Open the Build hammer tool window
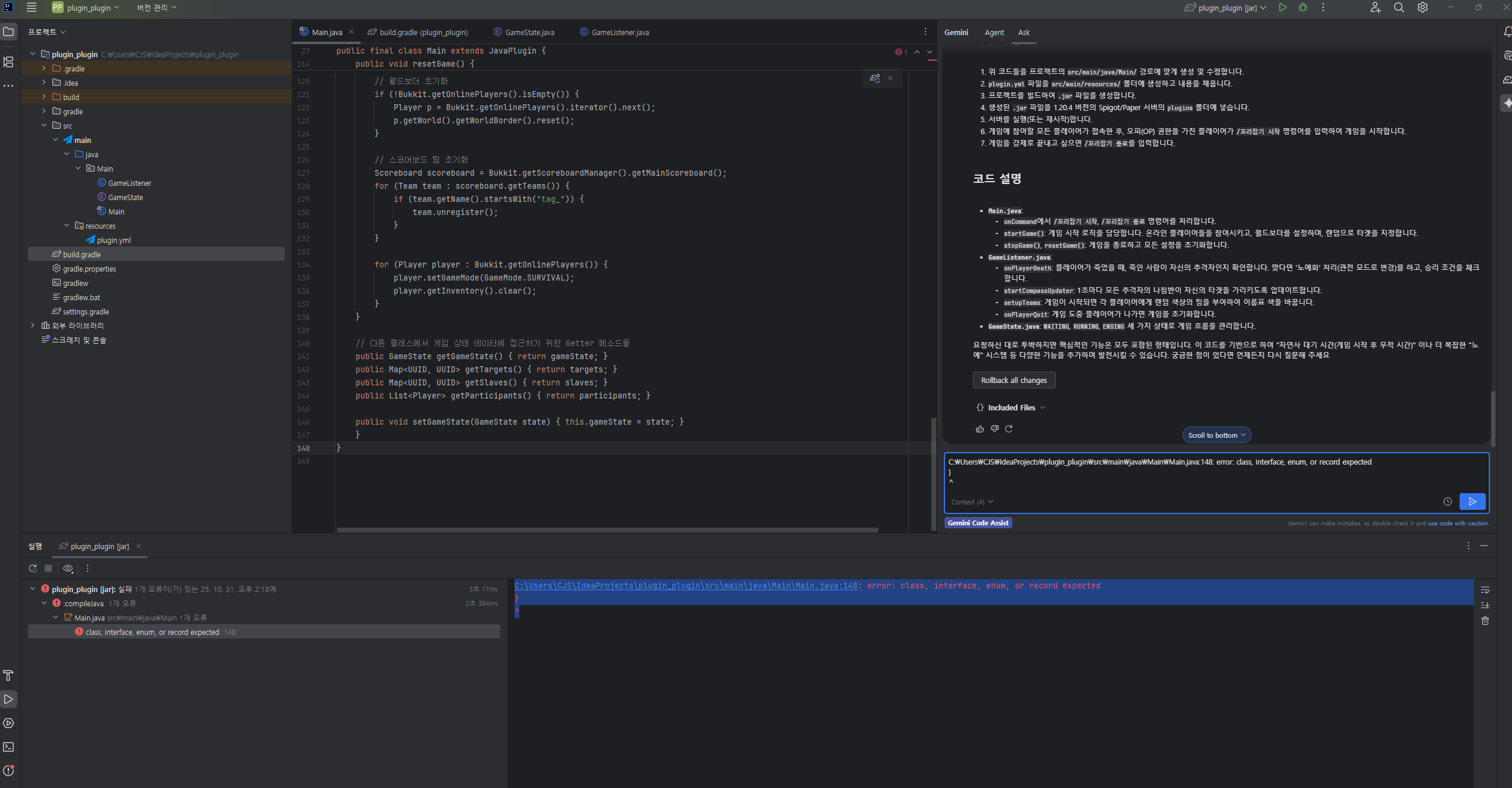Viewport: 1512px width, 788px height. point(8,675)
